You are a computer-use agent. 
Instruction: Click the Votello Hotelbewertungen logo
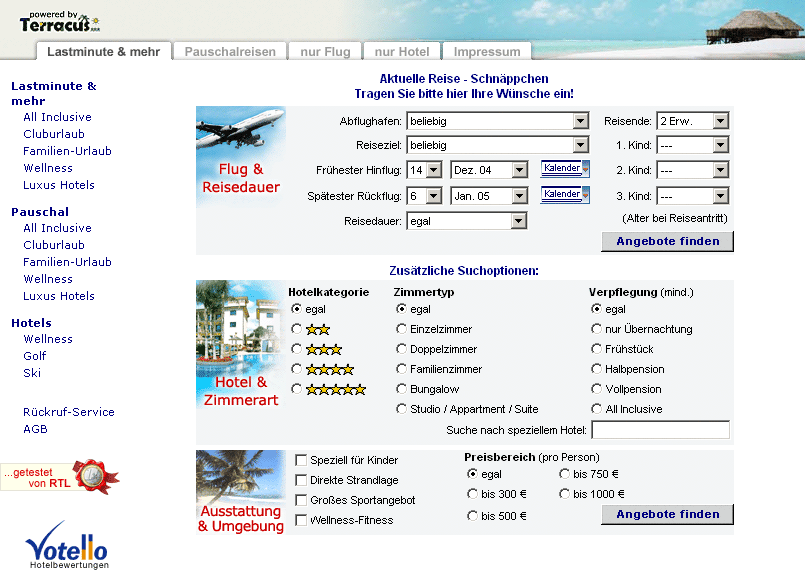[67, 545]
